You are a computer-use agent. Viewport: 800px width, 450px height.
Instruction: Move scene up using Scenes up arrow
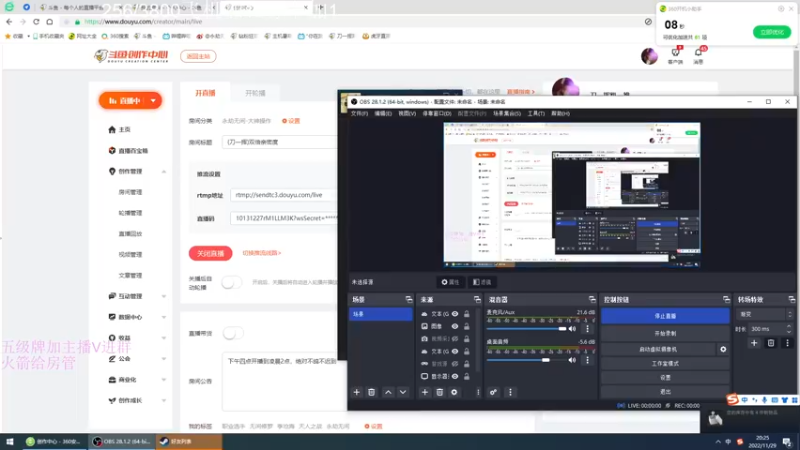click(x=388, y=392)
